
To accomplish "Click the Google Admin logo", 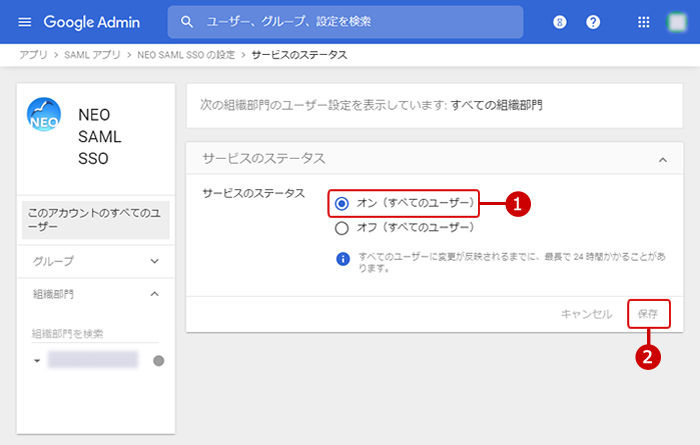I will click(92, 22).
